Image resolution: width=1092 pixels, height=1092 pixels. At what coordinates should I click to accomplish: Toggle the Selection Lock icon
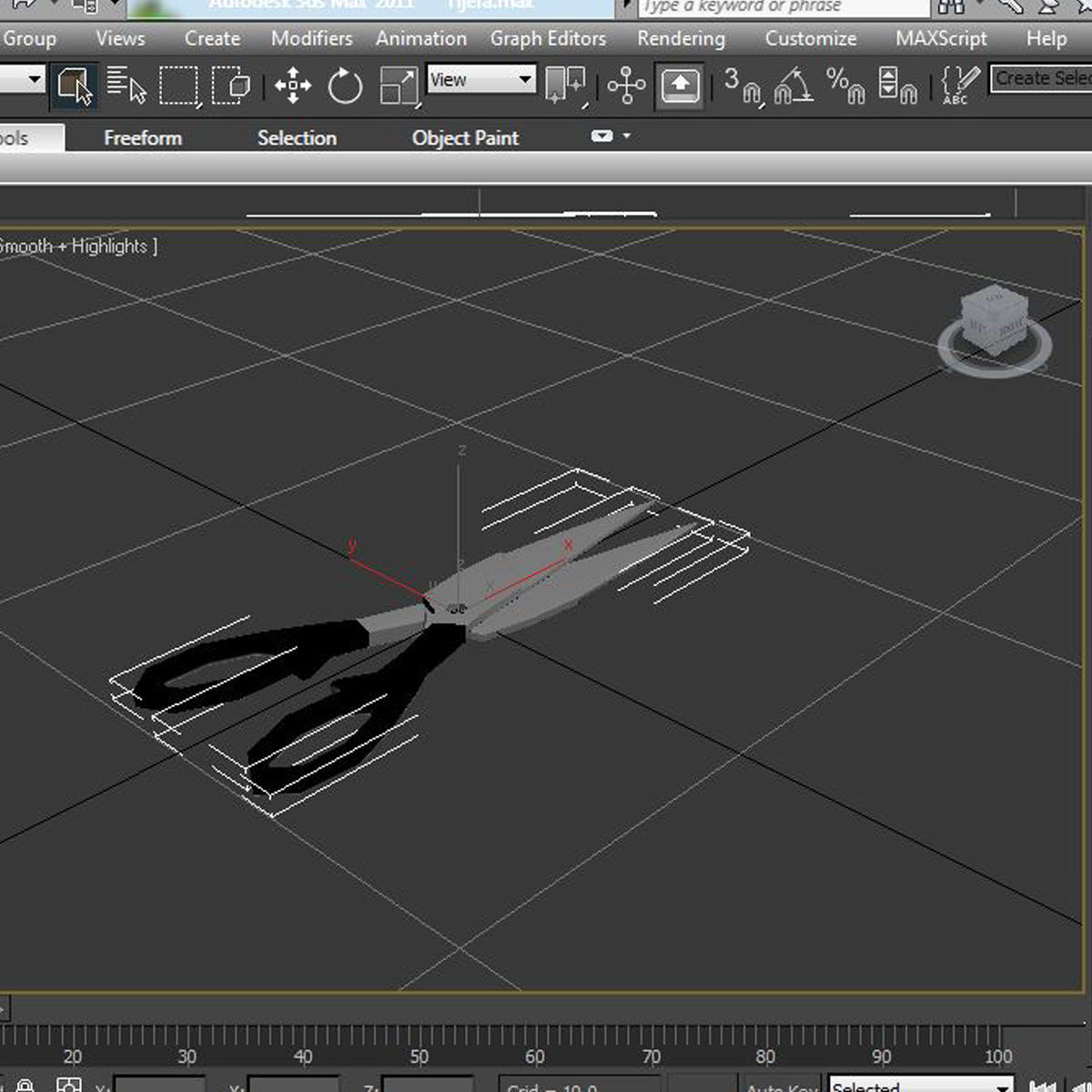25,1086
